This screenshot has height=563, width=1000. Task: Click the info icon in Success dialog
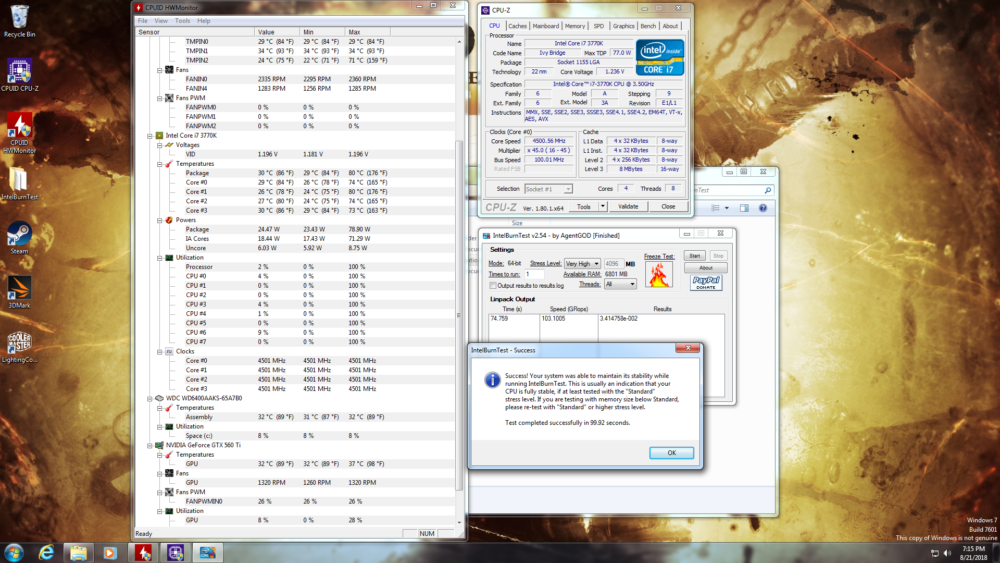click(x=492, y=380)
